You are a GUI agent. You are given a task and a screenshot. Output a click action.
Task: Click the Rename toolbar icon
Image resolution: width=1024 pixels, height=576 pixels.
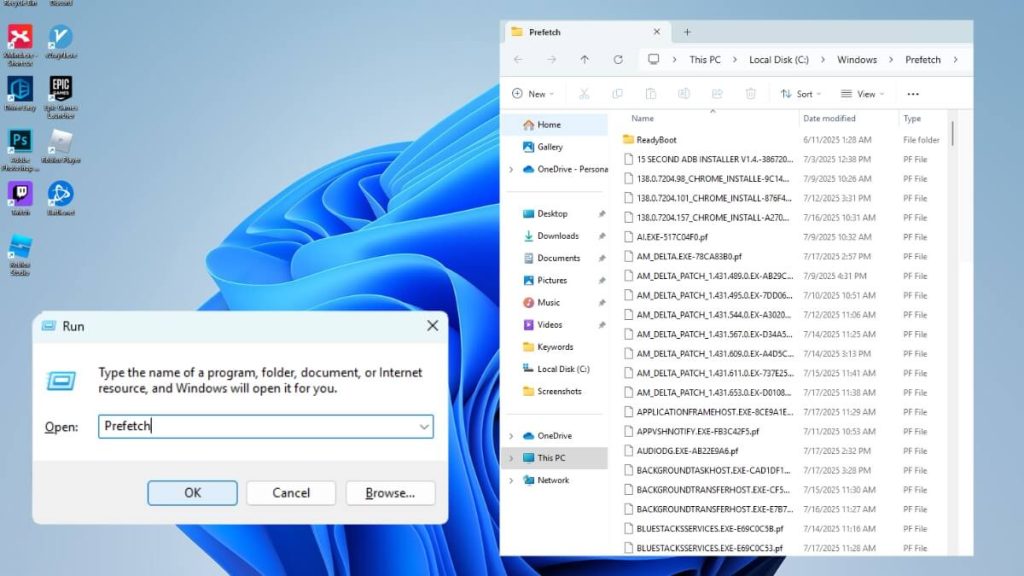(x=684, y=93)
